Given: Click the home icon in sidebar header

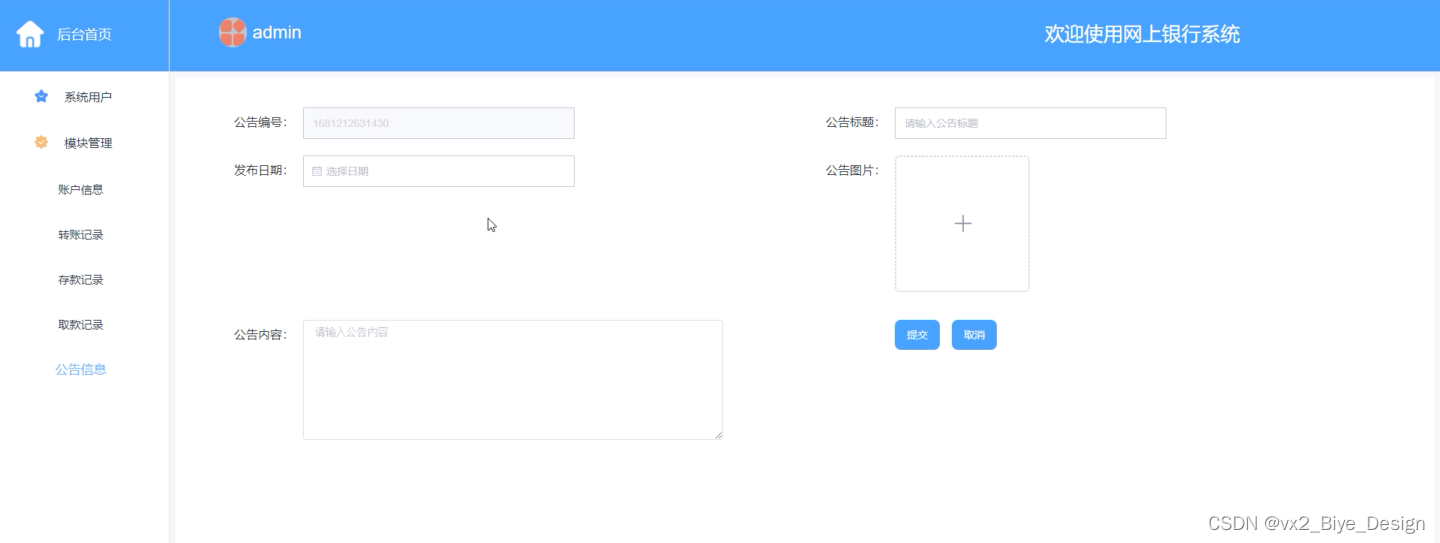Looking at the screenshot, I should coord(30,34).
